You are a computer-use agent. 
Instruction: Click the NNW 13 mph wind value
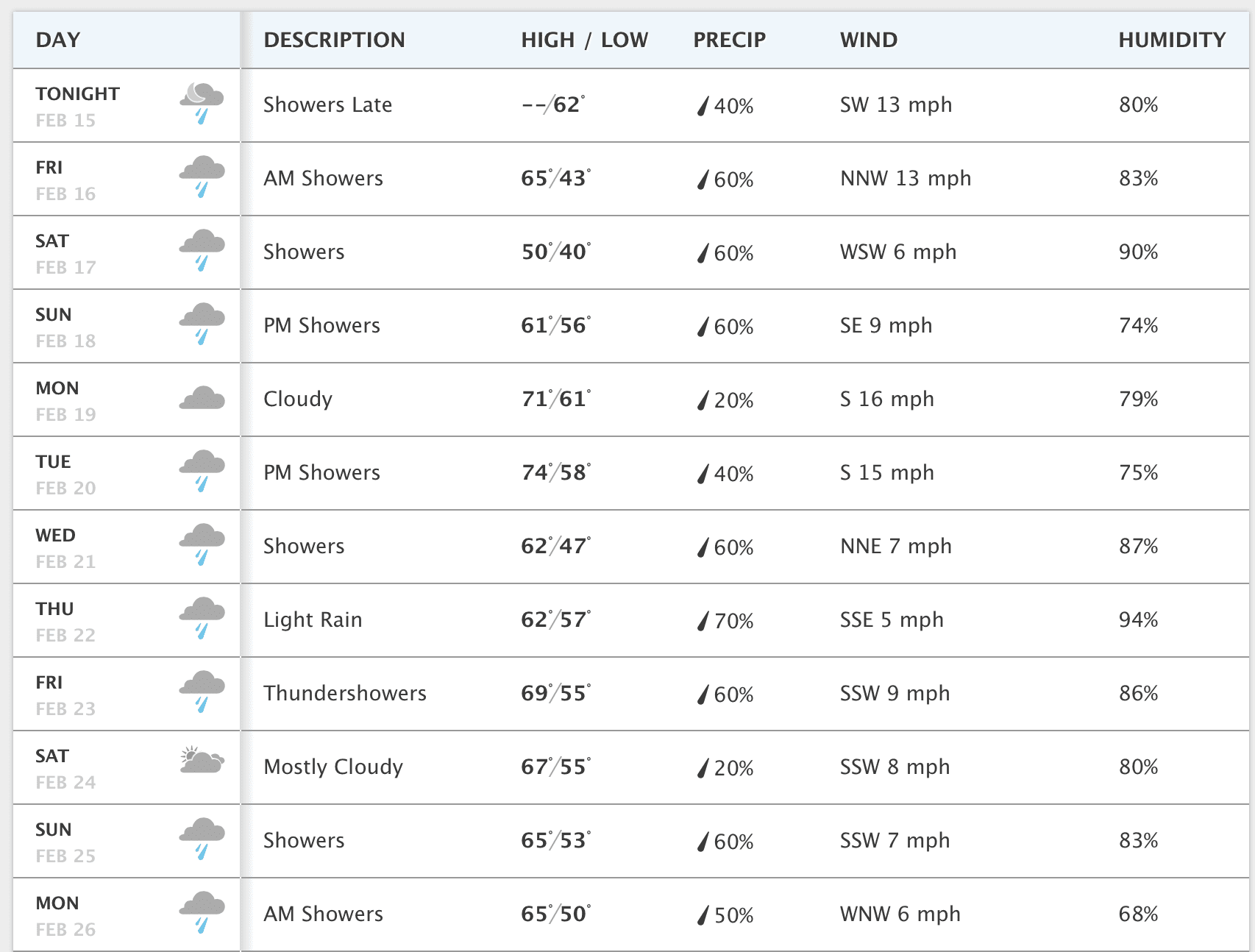(906, 178)
